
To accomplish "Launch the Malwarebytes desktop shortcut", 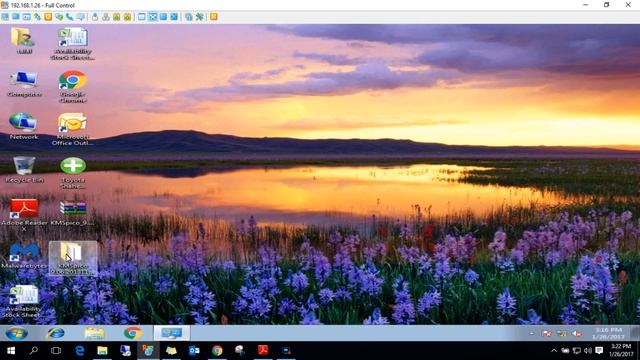I will click(x=24, y=256).
